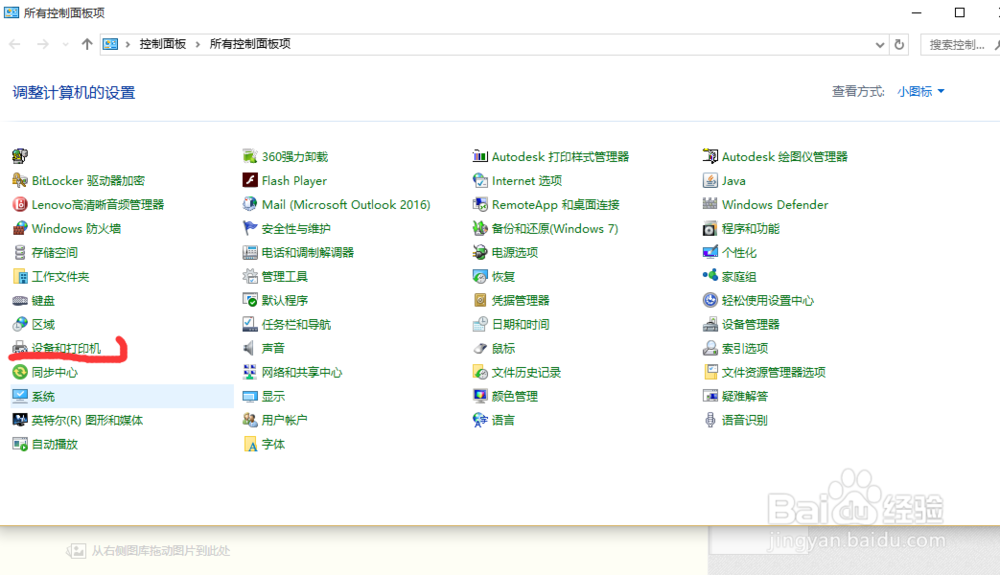The height and width of the screenshot is (575, 1000).
Task: Open 安全性与维护 flag icon
Action: tap(250, 228)
